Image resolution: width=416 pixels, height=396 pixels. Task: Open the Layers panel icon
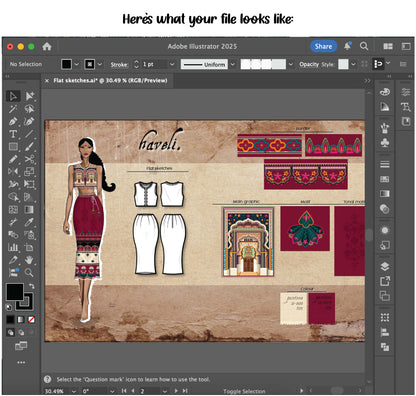coord(385,266)
